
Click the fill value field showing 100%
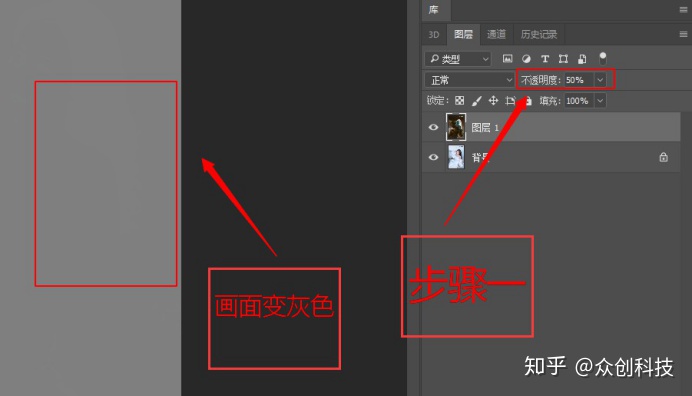coord(579,101)
